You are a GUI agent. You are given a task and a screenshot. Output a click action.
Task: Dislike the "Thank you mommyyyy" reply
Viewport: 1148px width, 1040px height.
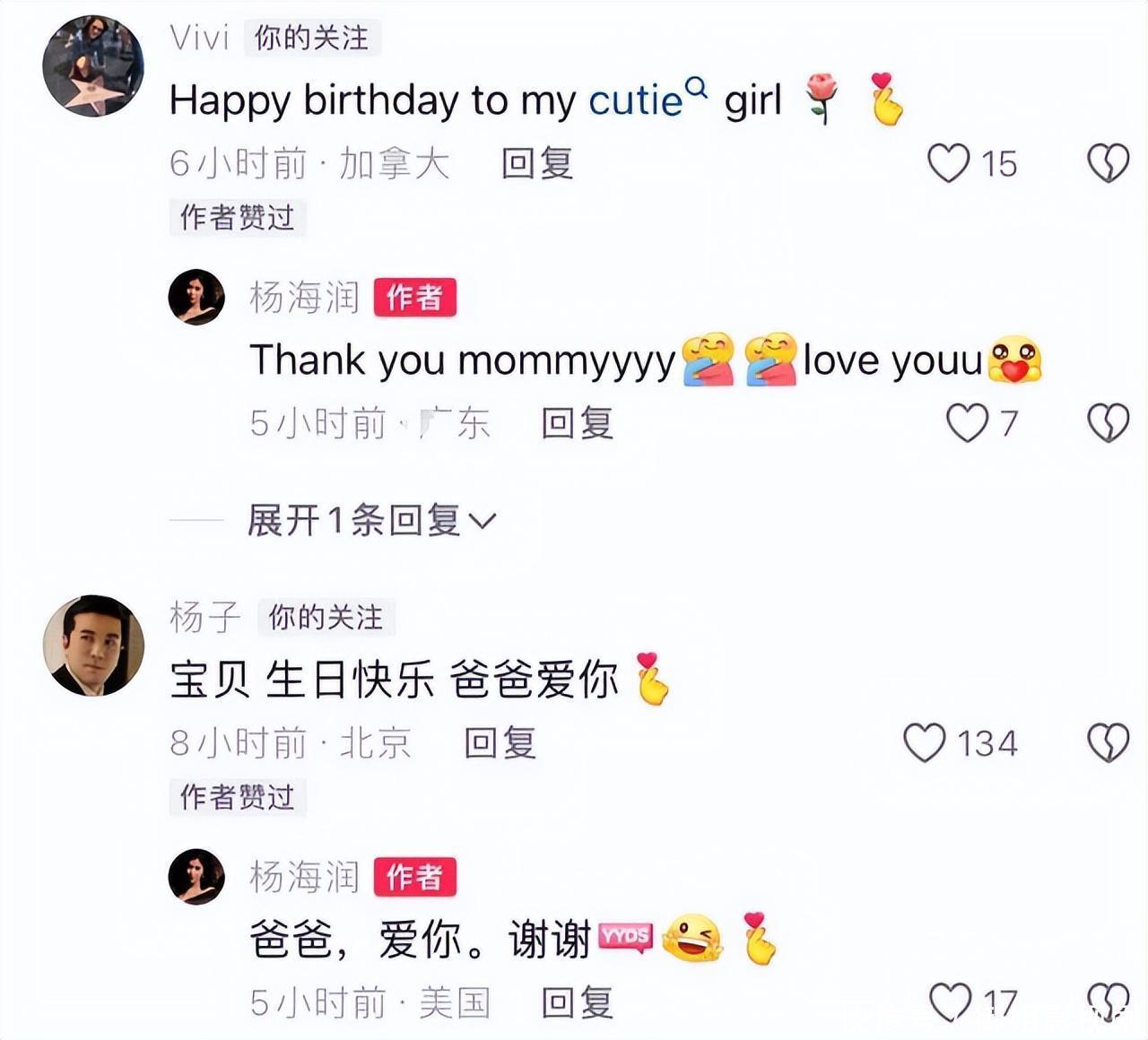click(1109, 422)
